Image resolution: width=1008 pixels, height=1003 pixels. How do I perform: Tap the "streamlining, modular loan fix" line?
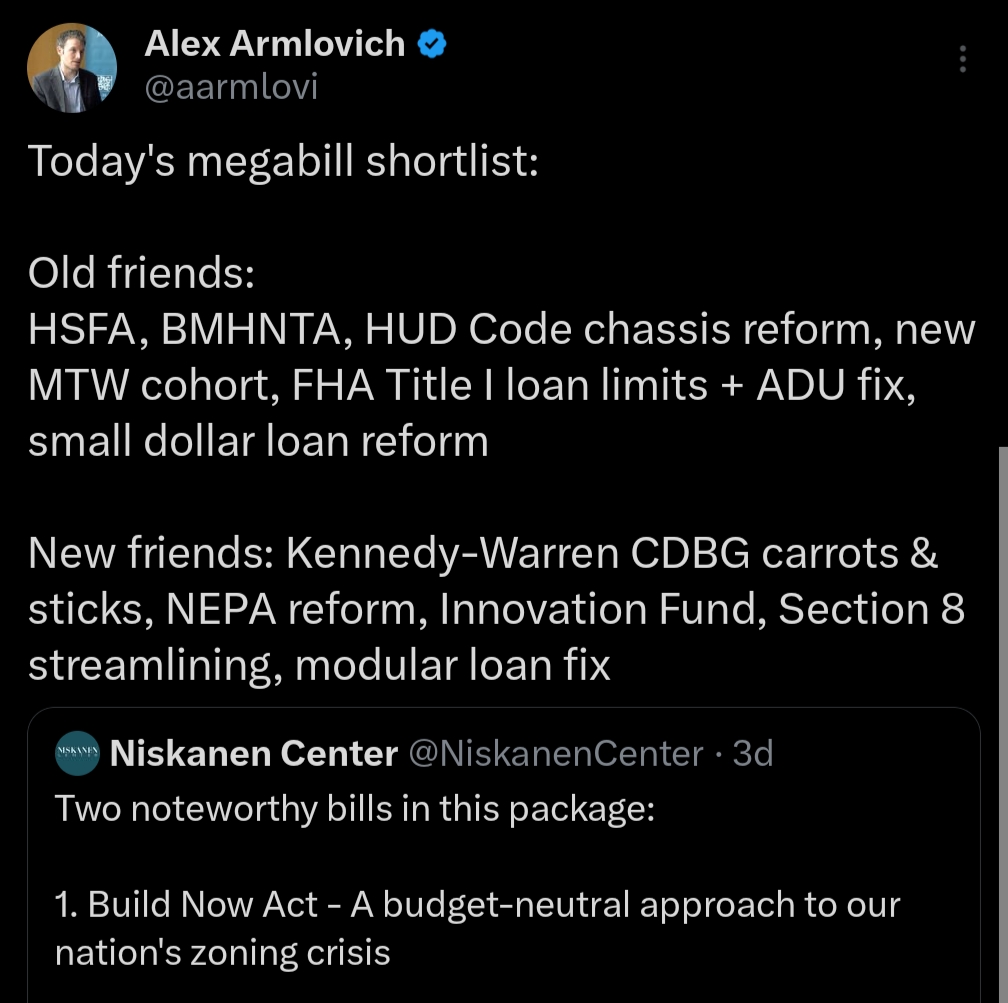click(x=319, y=665)
